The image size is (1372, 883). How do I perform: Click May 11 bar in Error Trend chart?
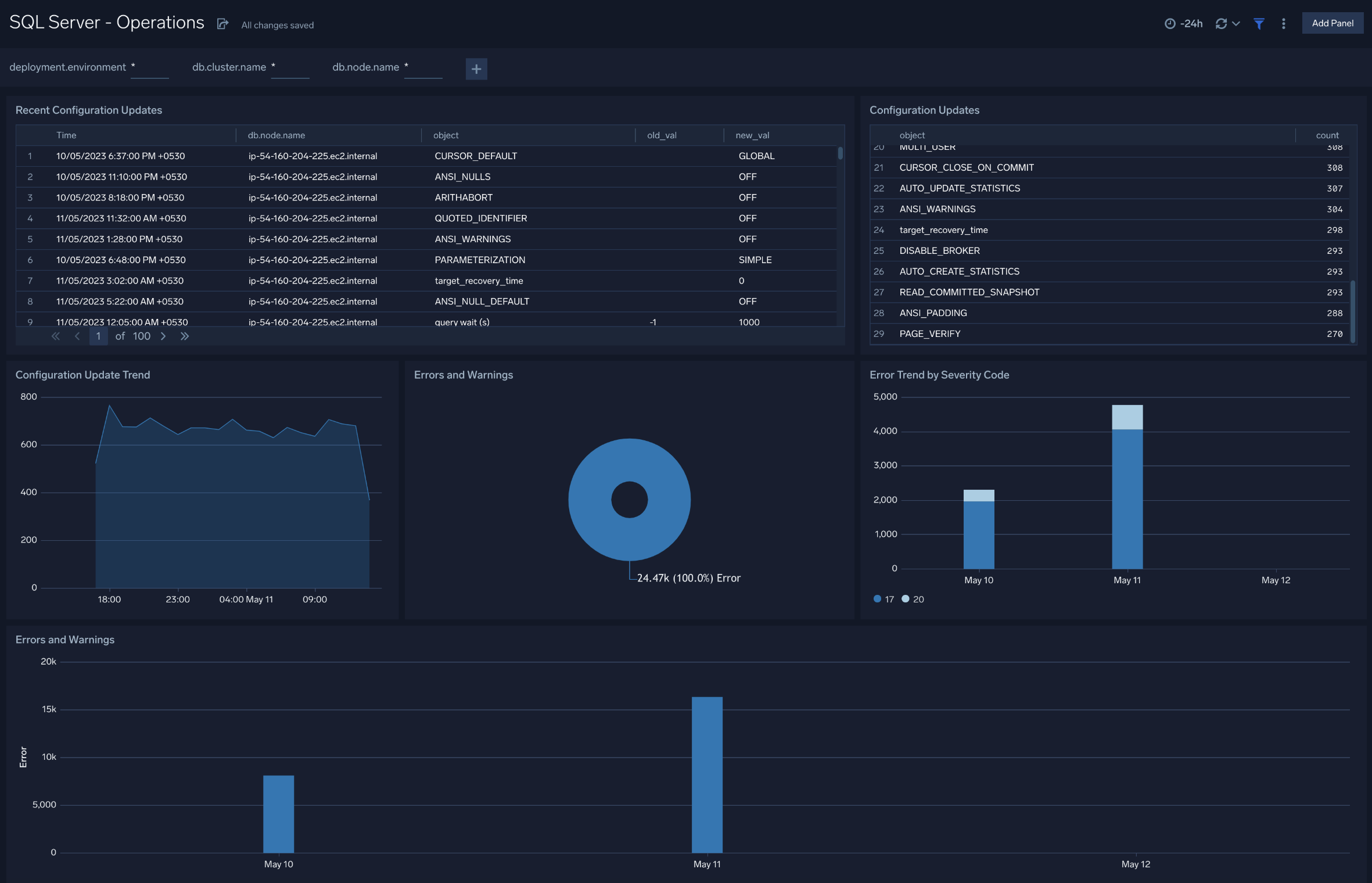[1127, 487]
